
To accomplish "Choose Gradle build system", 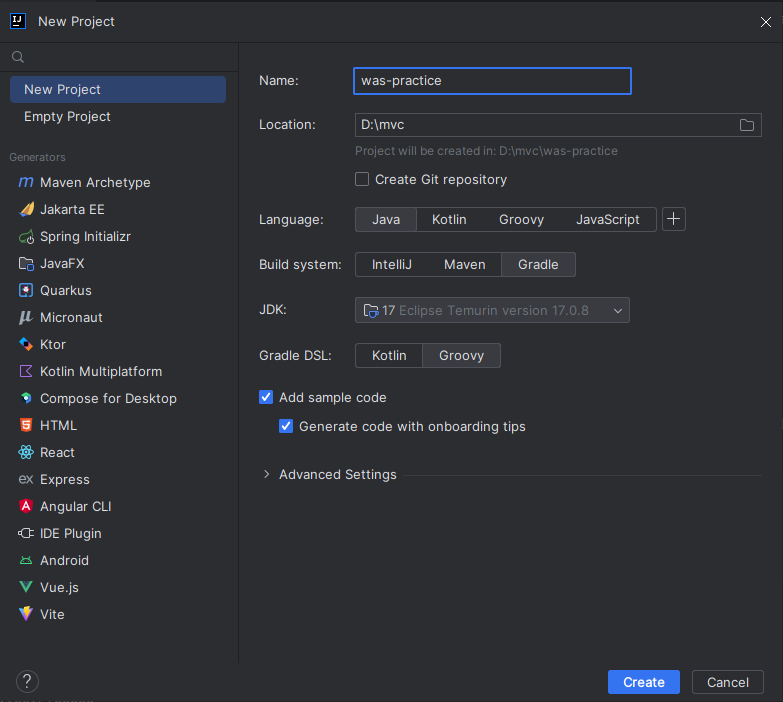I will pyautogui.click(x=538, y=265).
